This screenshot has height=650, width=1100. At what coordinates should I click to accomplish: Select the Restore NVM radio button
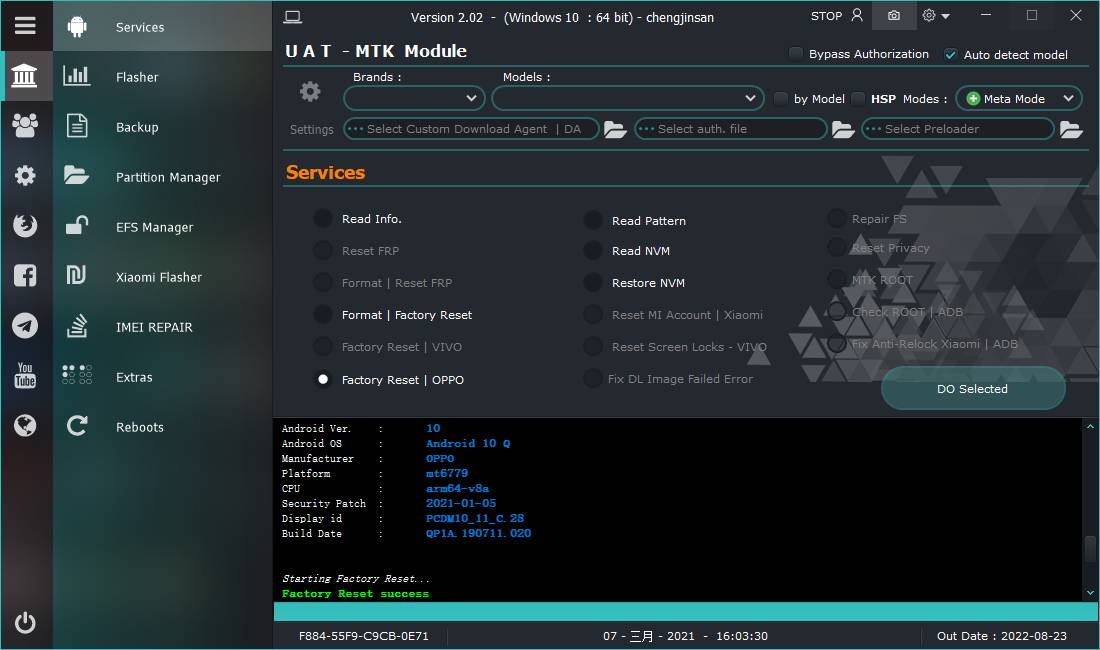[x=593, y=283]
